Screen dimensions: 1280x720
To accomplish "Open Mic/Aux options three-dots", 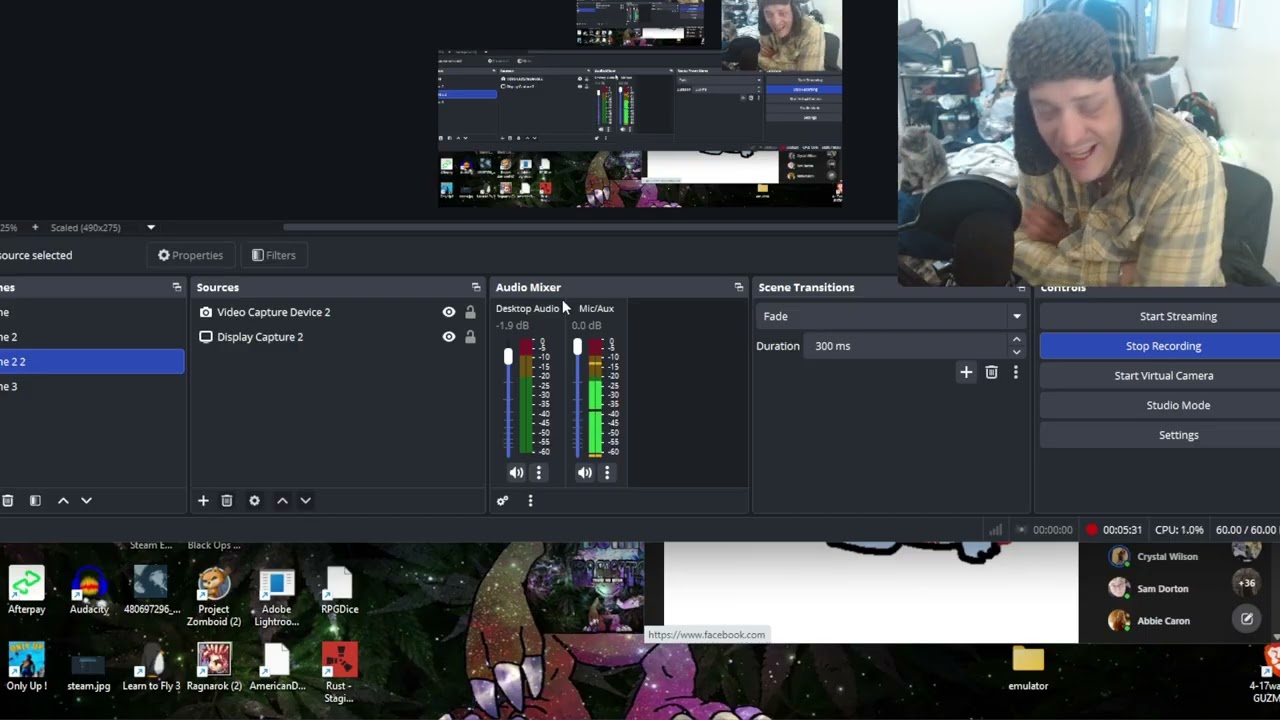I will coord(607,472).
